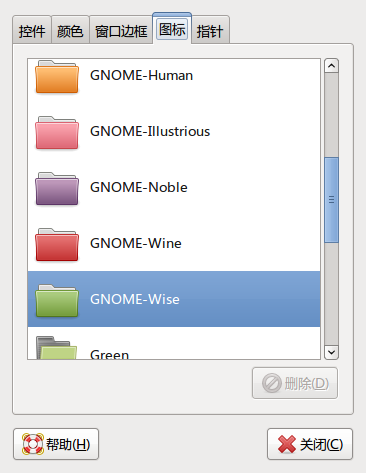This screenshot has width=366, height=473.
Task: Select the orange GNOME-Human folder icon
Action: click(57, 76)
